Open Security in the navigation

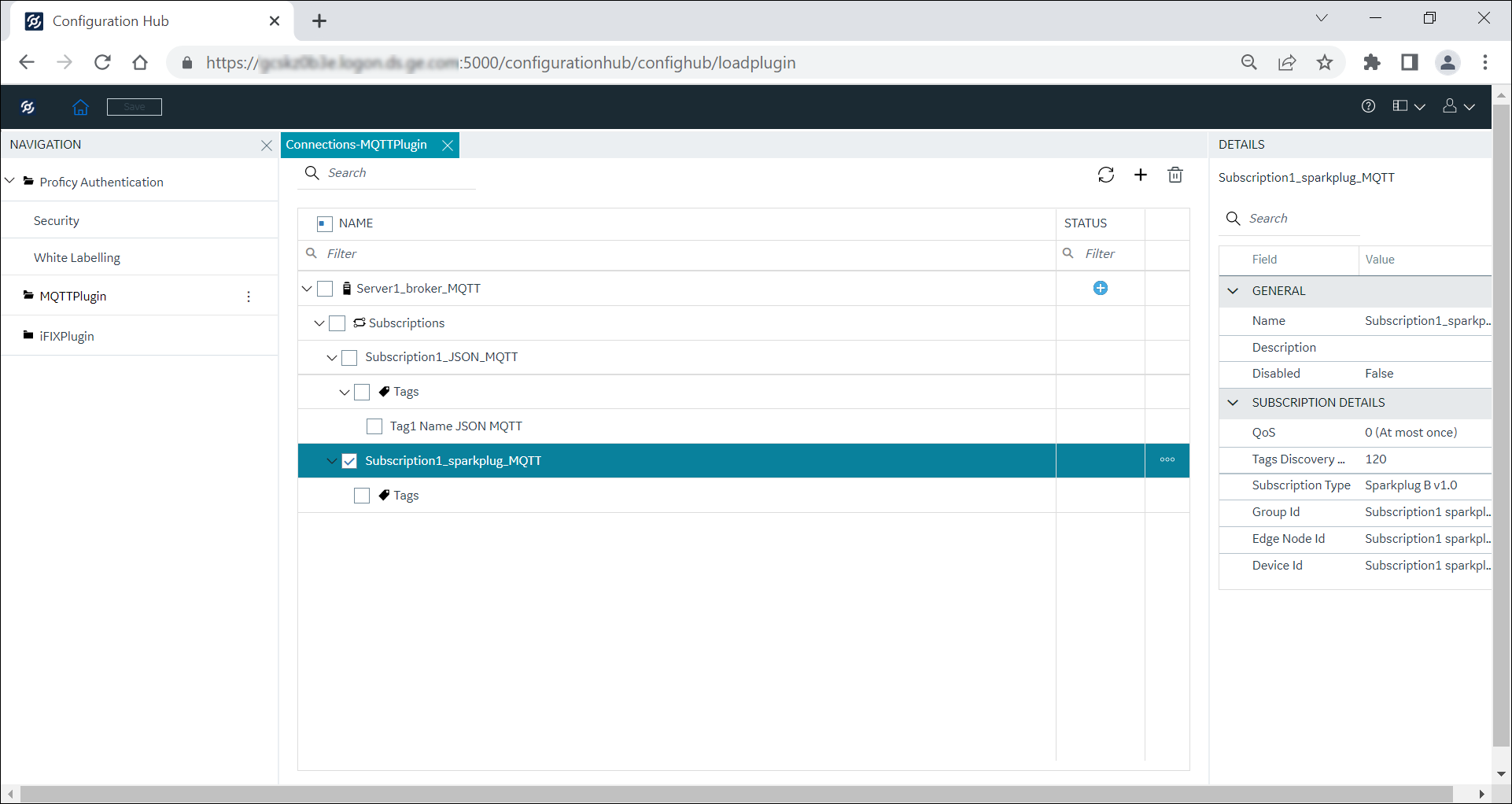[57, 221]
